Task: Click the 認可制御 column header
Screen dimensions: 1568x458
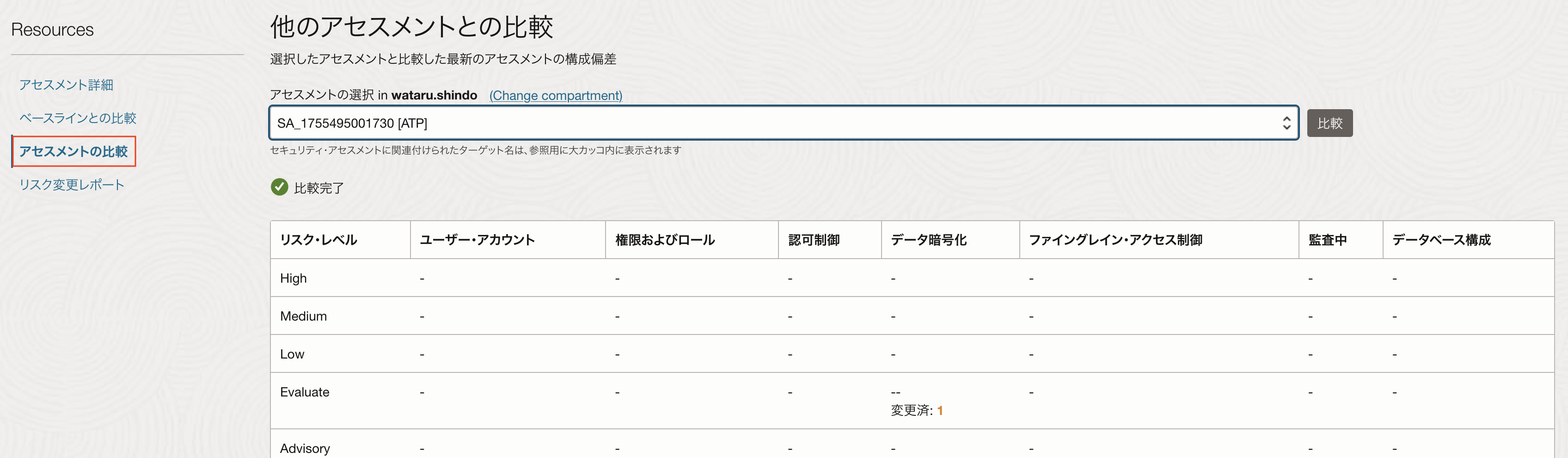Action: click(814, 240)
